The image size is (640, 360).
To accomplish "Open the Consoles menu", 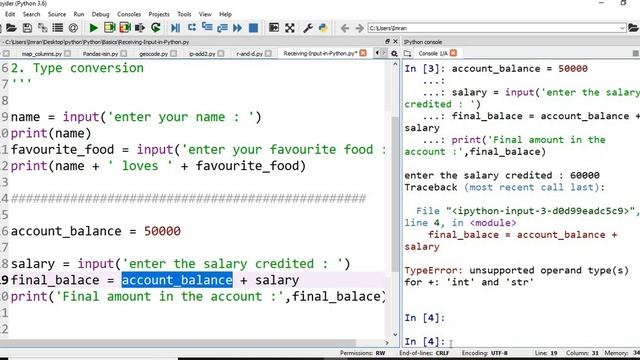I will tap(129, 14).
